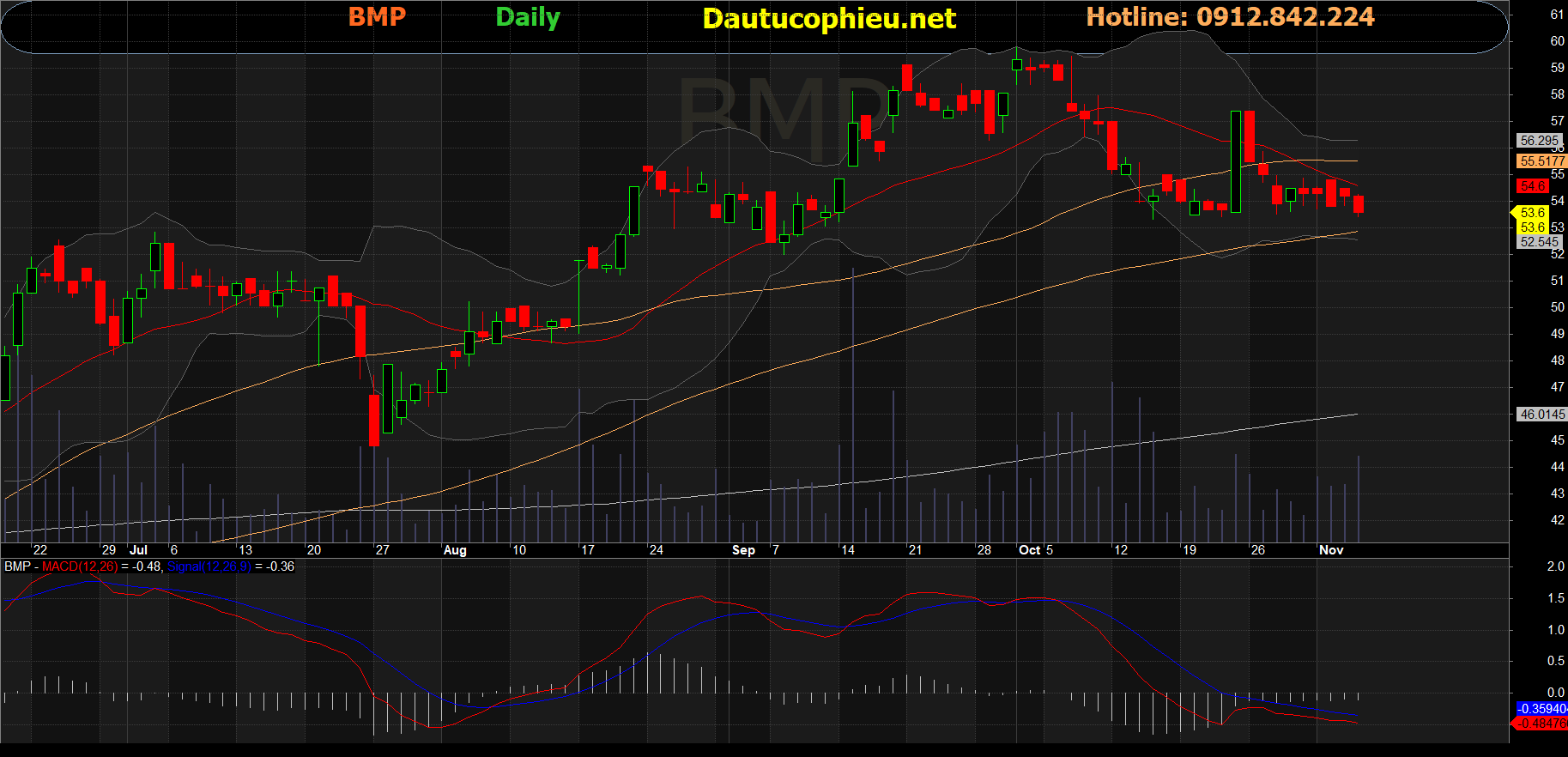Click the 46.0145 moving average price tag
The height and width of the screenshot is (757, 1568).
(1541, 414)
